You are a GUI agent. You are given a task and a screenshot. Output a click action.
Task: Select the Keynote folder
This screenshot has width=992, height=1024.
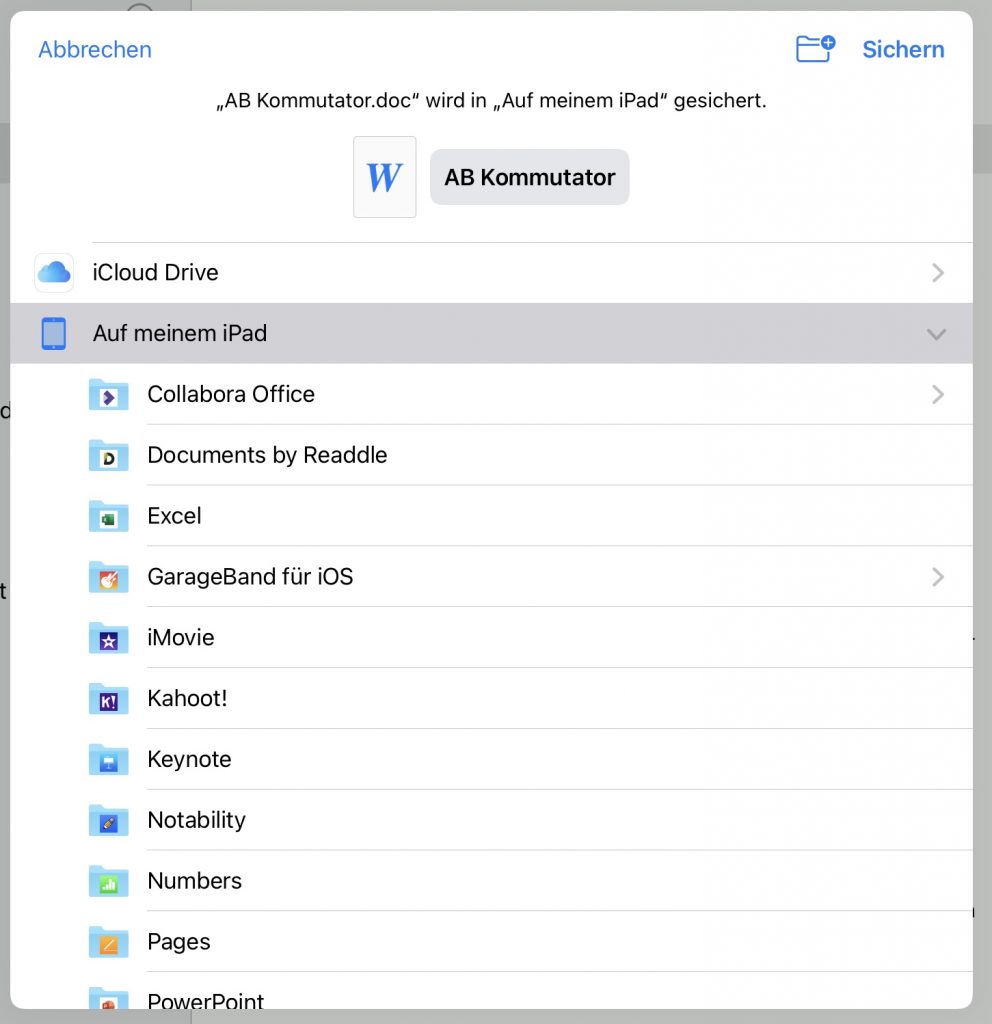[x=189, y=759]
